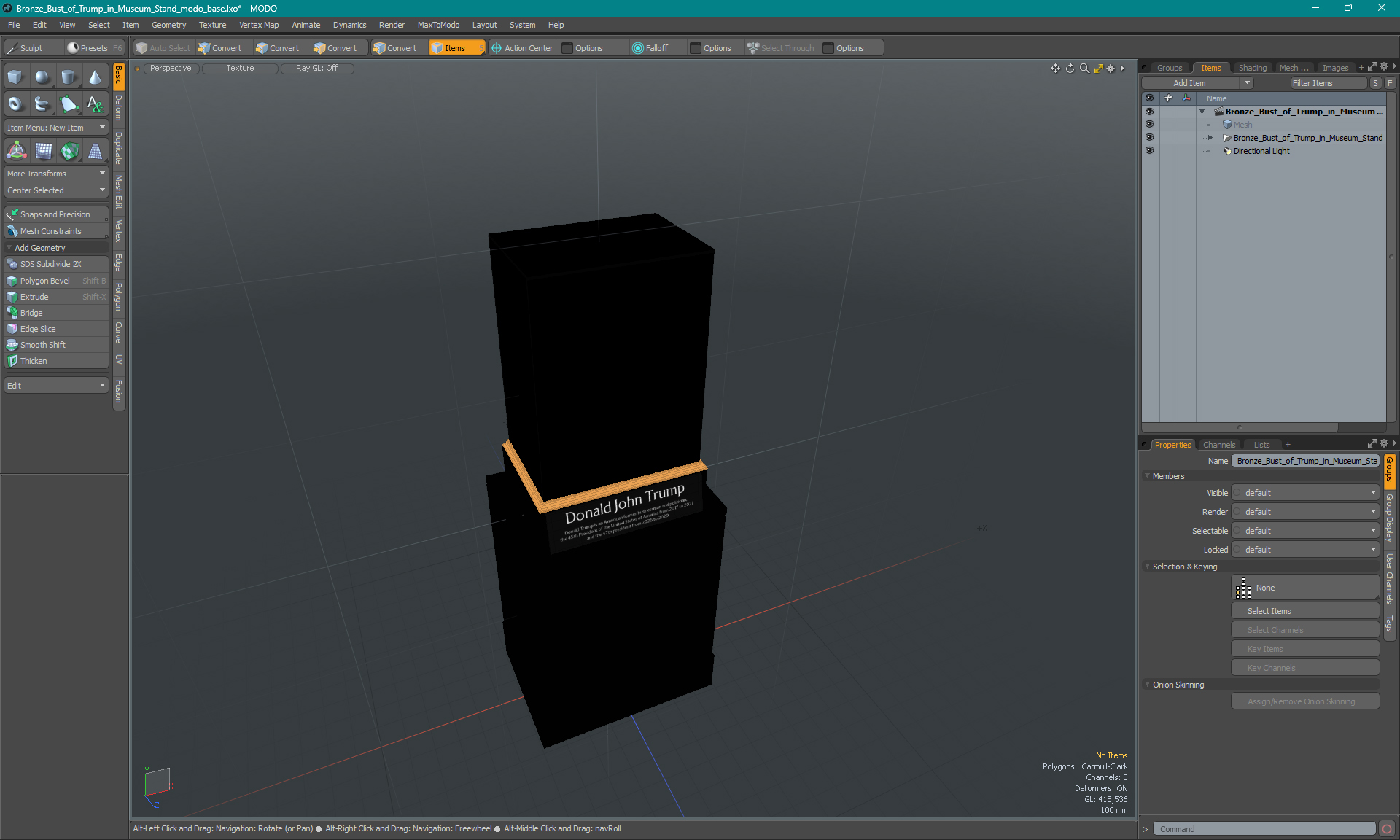The height and width of the screenshot is (840, 1400).
Task: Click the Action Center toolbar item
Action: click(522, 48)
